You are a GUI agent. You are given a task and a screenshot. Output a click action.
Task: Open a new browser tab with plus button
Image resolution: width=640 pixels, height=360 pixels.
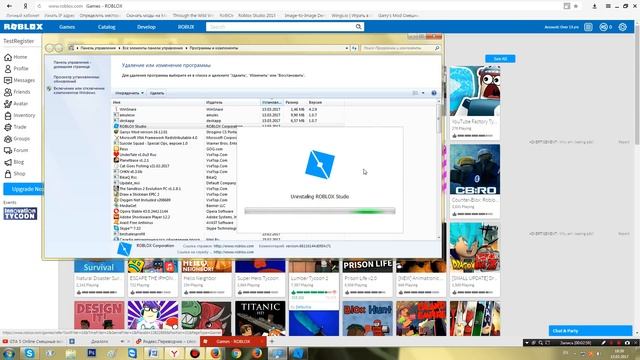point(272,341)
